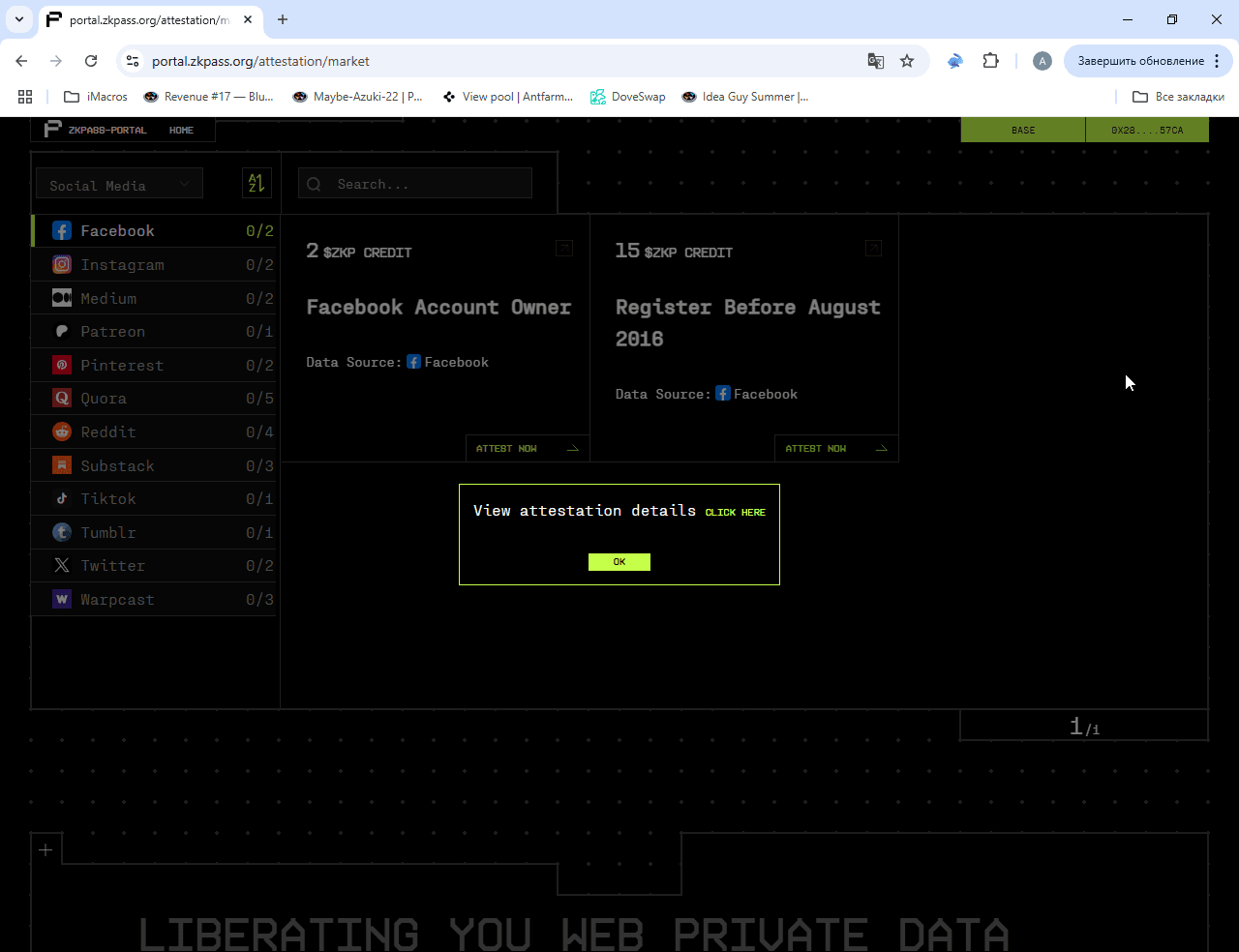This screenshot has height=952, width=1239.
Task: Click ATTEST NOW on Register Before August 2016 card
Action: coord(836,449)
